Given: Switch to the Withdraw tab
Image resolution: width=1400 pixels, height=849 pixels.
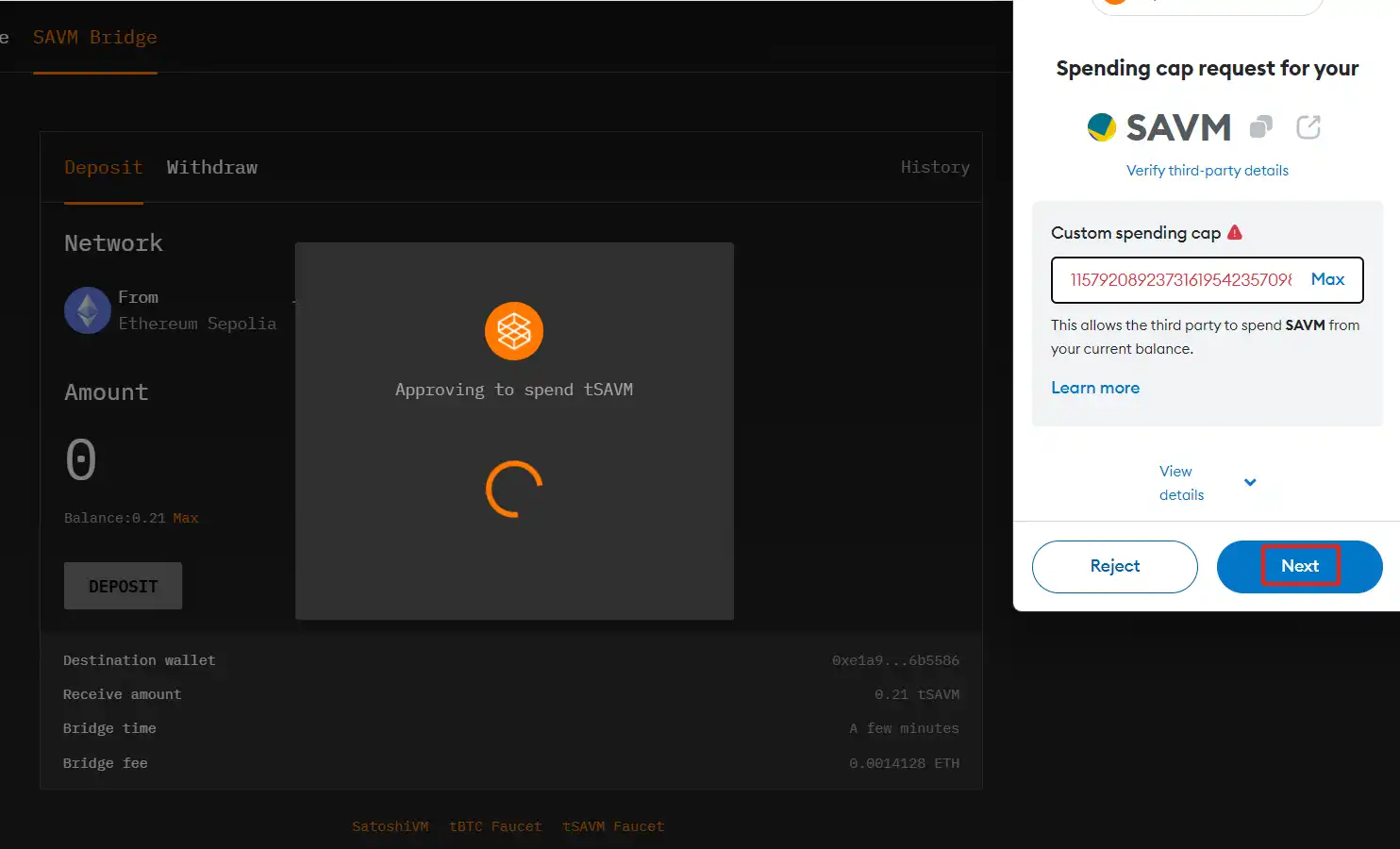Looking at the screenshot, I should click(x=212, y=167).
